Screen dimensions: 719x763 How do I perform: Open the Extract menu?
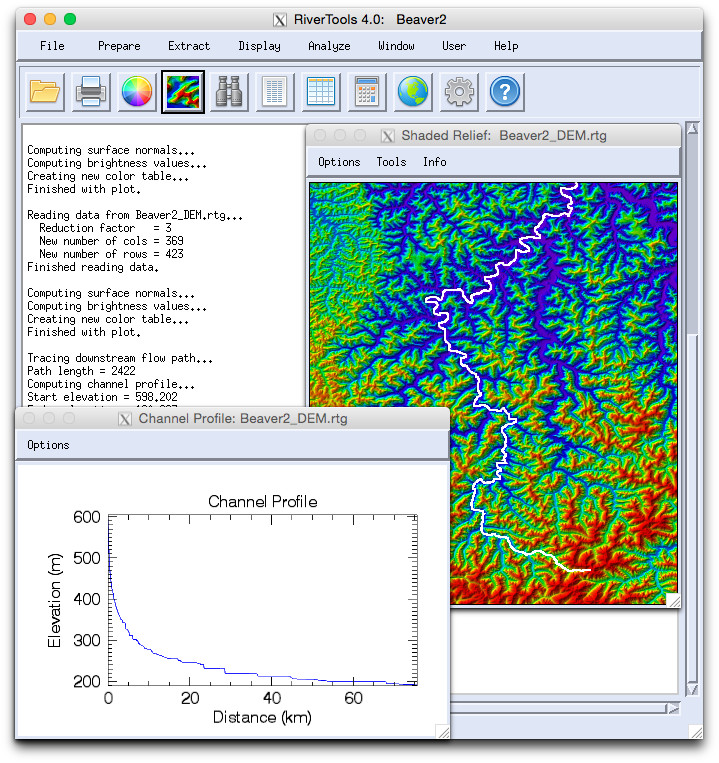(189, 46)
